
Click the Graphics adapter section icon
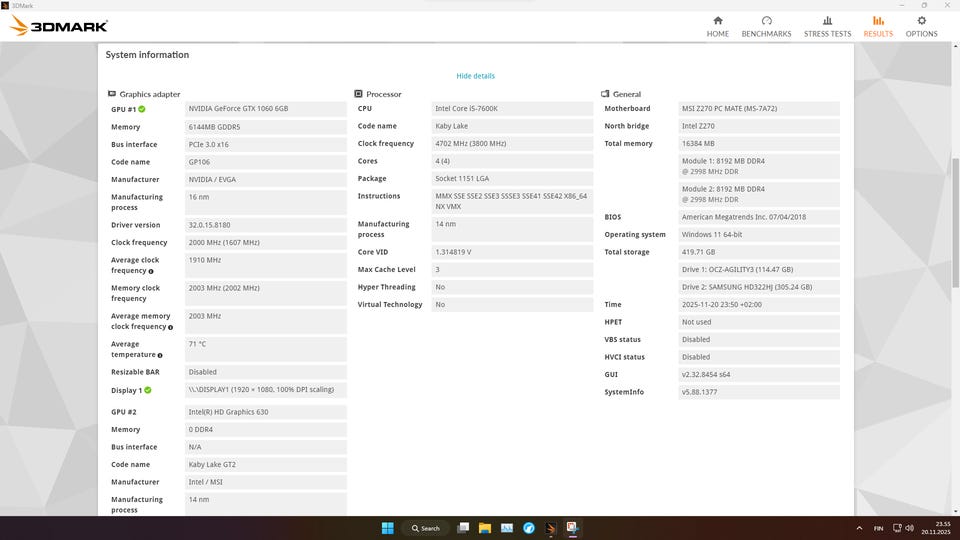click(x=111, y=94)
